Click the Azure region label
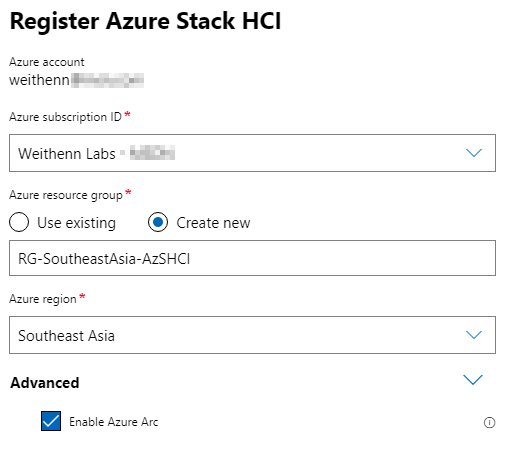510x455 pixels. 43,299
